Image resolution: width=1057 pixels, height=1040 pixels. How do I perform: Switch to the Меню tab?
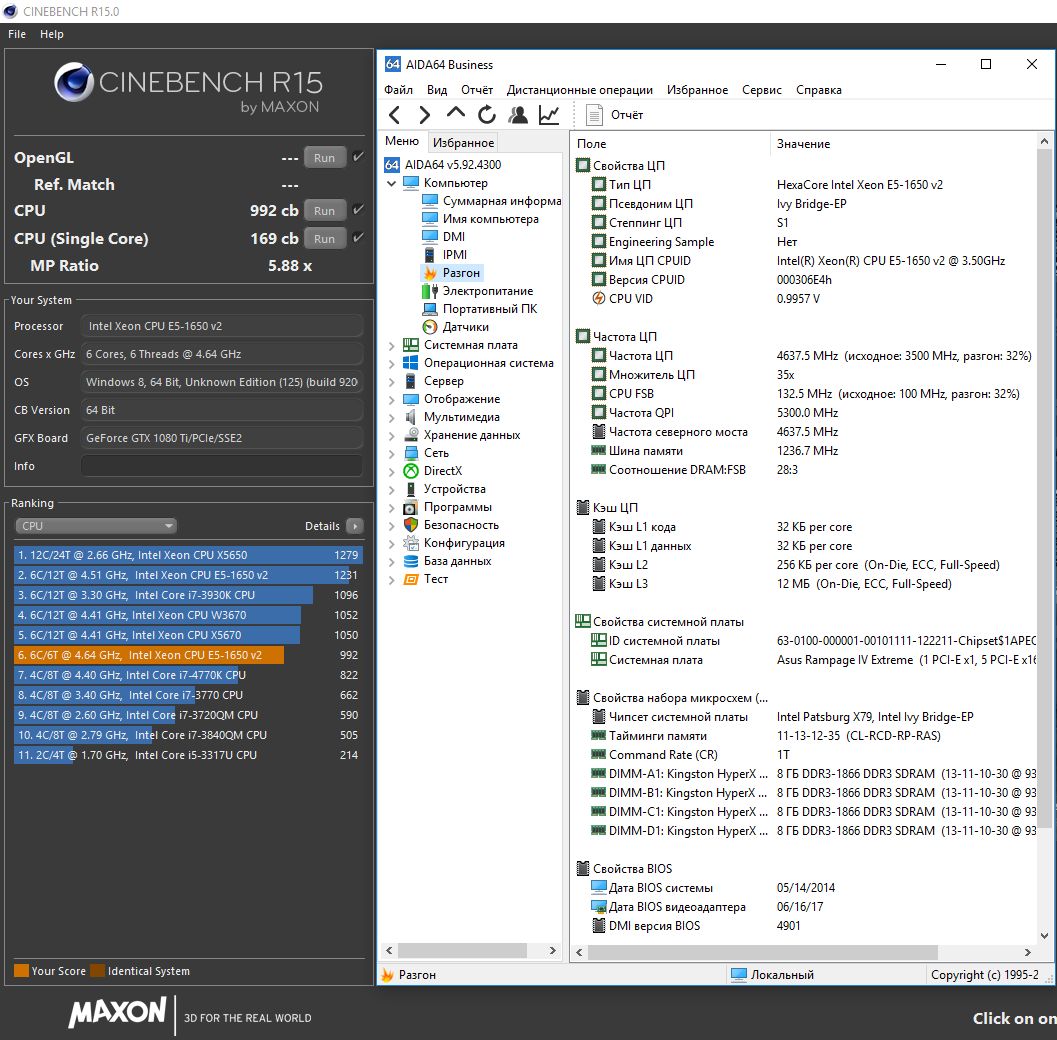(402, 141)
